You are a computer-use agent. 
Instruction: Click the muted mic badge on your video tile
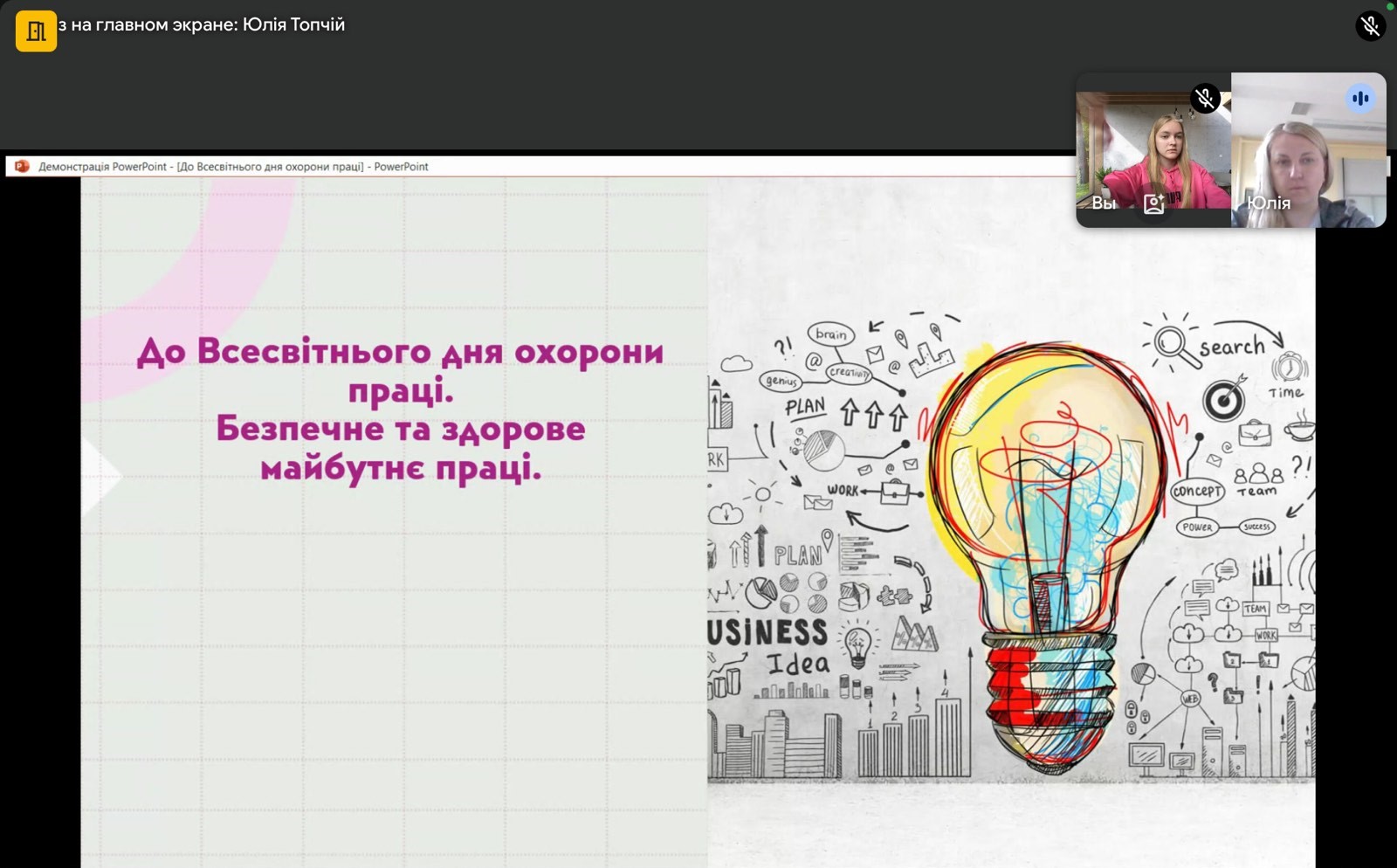(x=1205, y=99)
